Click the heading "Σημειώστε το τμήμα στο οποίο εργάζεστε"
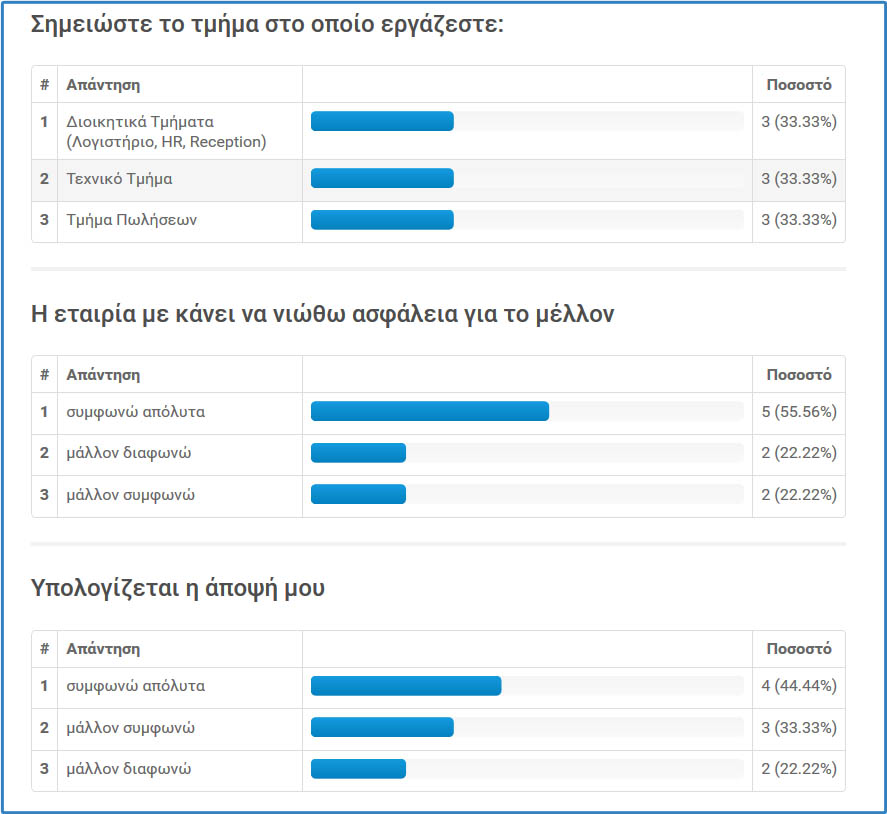887x814 pixels. tap(267, 24)
